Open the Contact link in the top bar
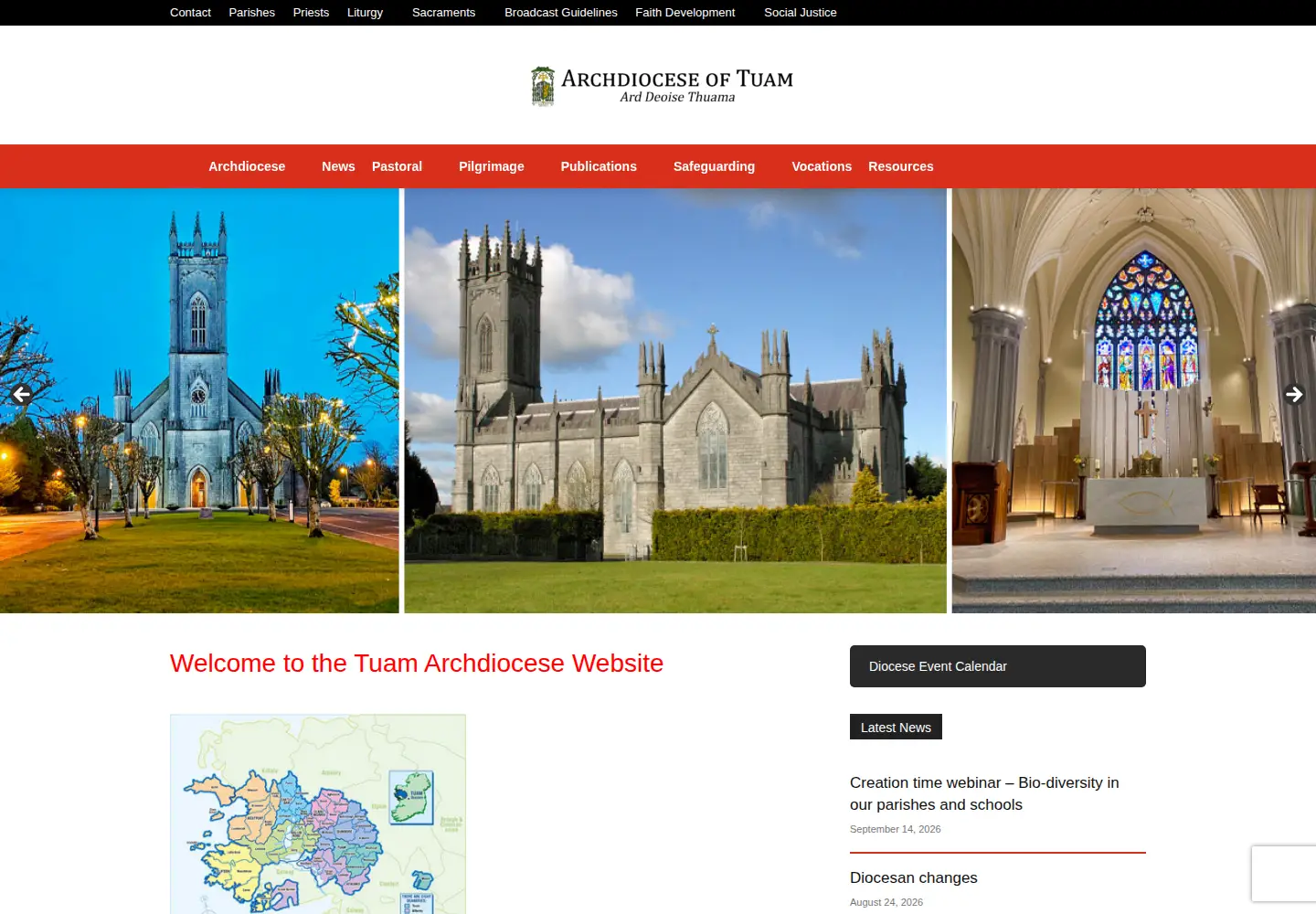This screenshot has width=1316, height=914. (x=190, y=13)
